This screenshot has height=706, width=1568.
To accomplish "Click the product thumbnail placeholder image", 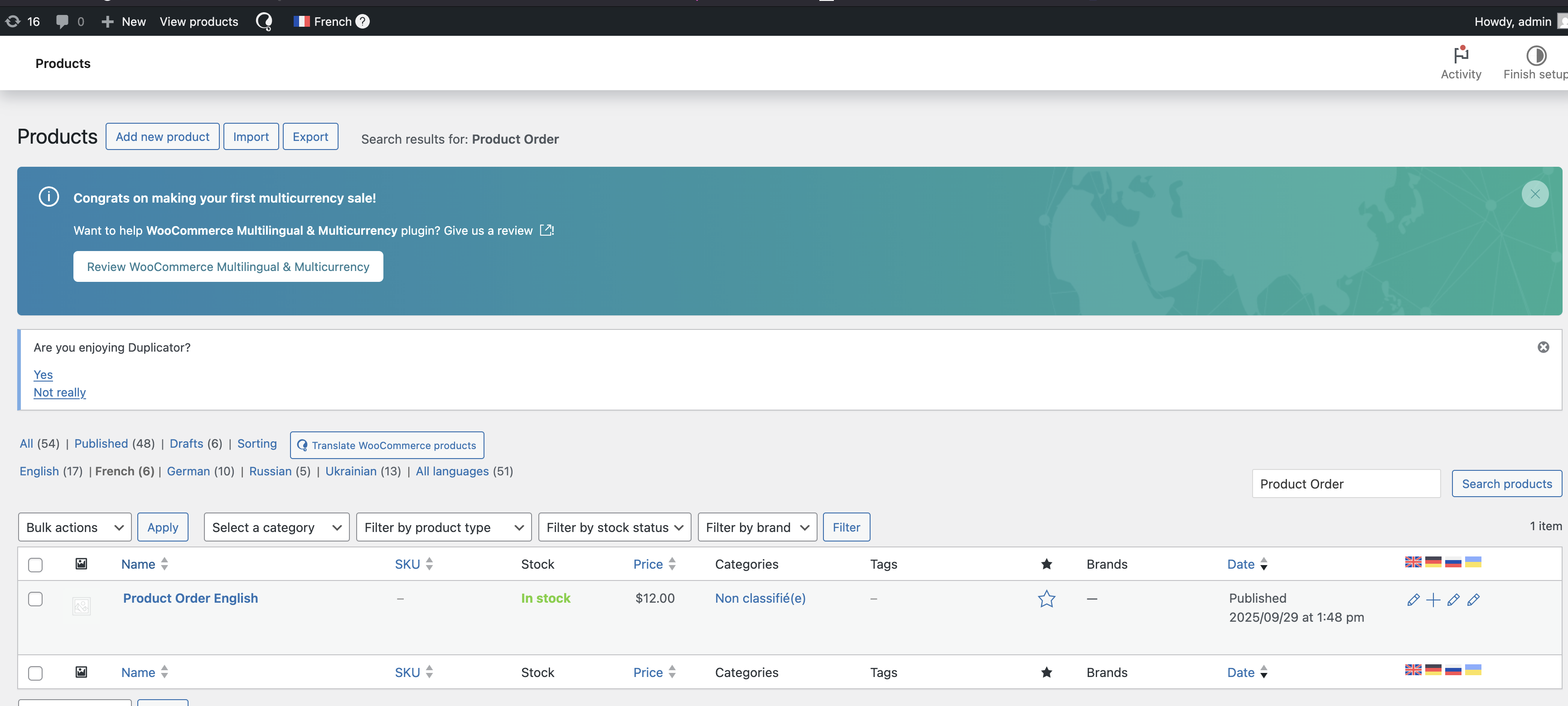I will tap(81, 605).
